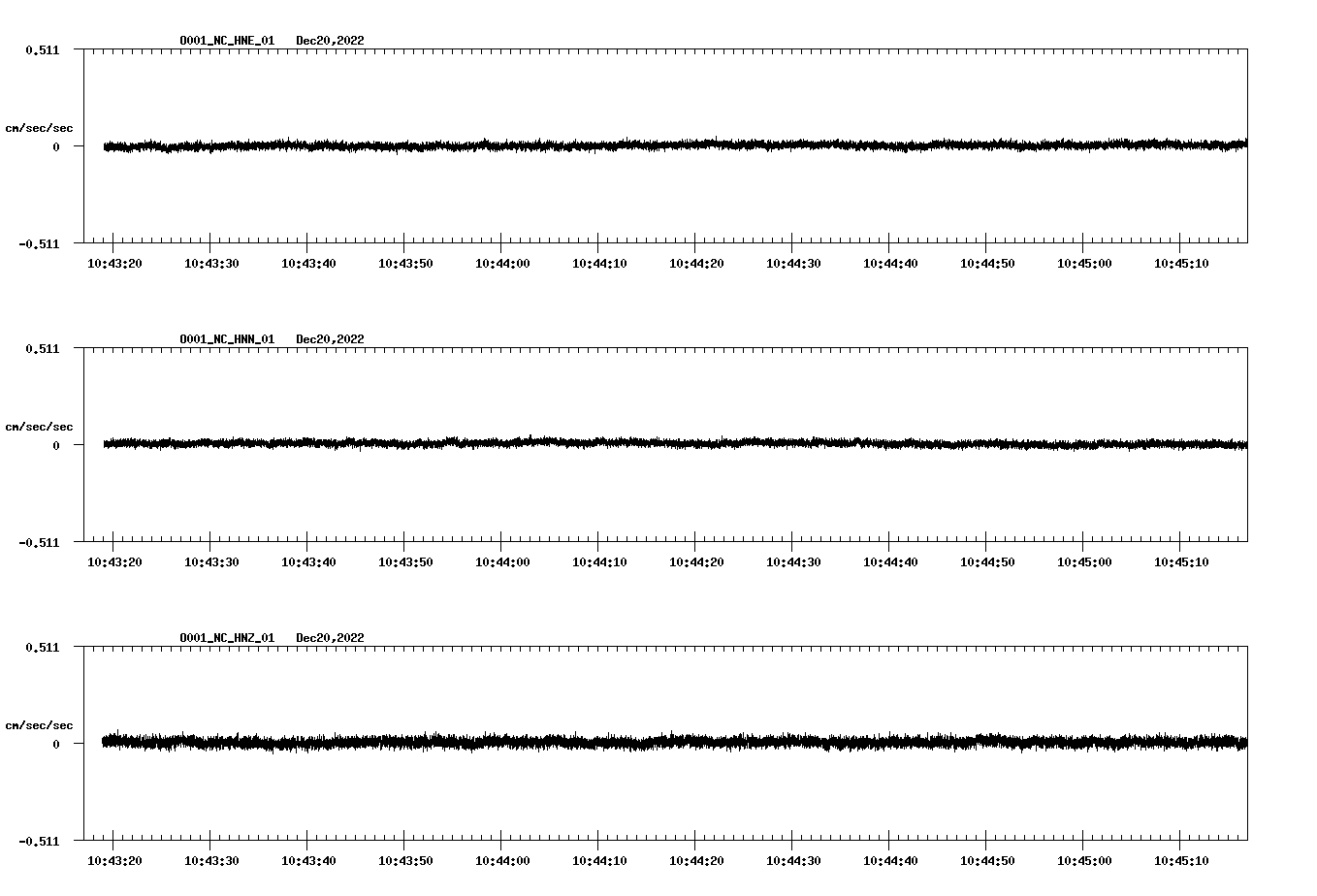Screen dimensions: 1317x896
Task: Click the O001_NC_HNE_01 channel label
Action: [226, 41]
